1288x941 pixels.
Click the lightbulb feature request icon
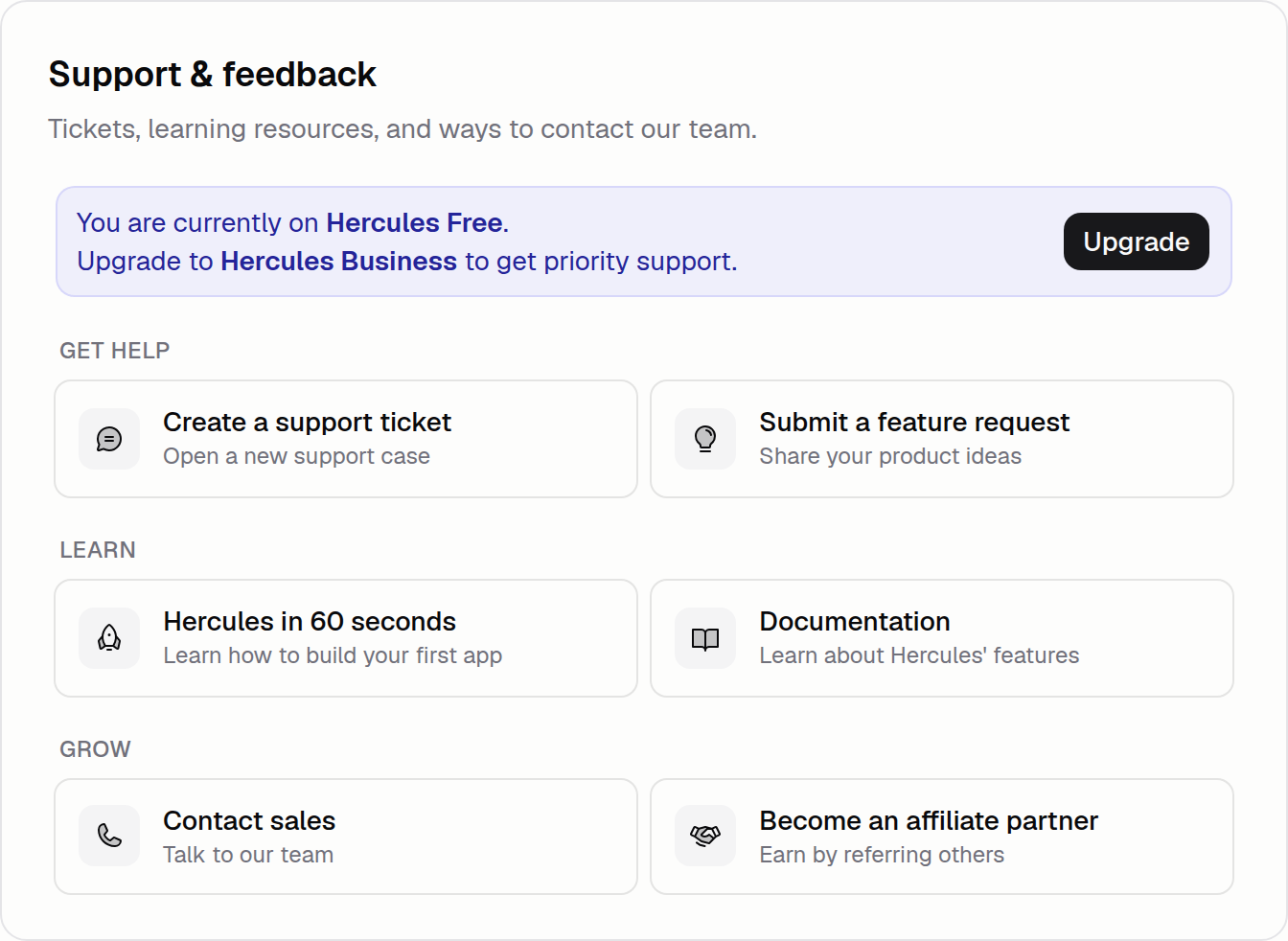point(705,439)
